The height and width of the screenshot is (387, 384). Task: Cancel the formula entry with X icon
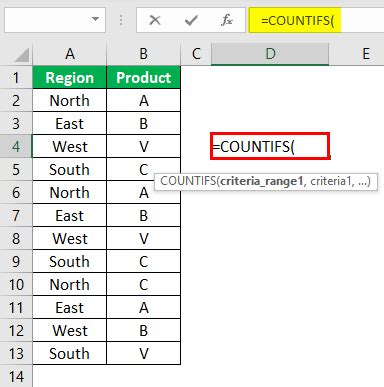[155, 21]
